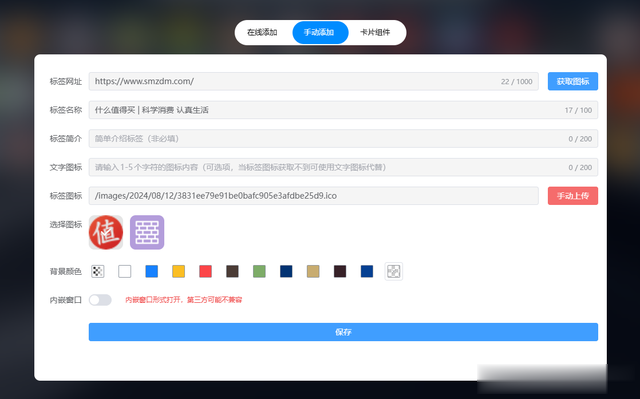This screenshot has width=640, height=399.
Task: Focus the 文字图标 text icon field
Action: [343, 167]
